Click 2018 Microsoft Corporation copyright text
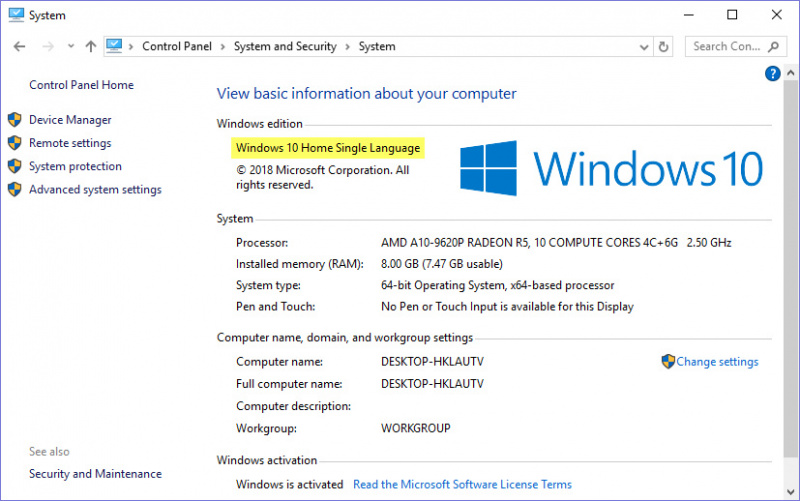 [x=322, y=177]
